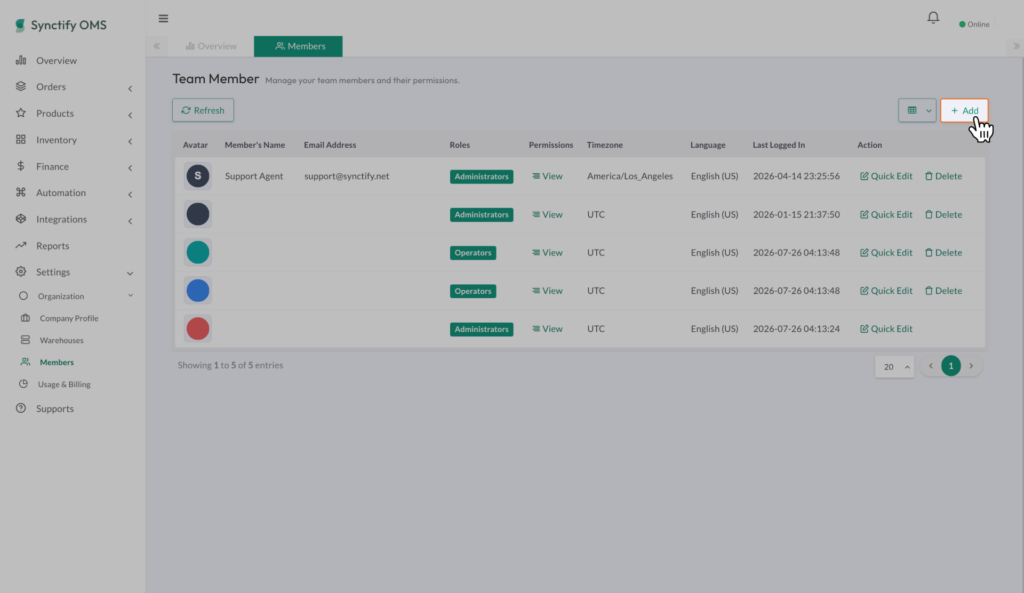Click Administrators badge in Support Agent row
1024x593 pixels.
[x=481, y=176]
